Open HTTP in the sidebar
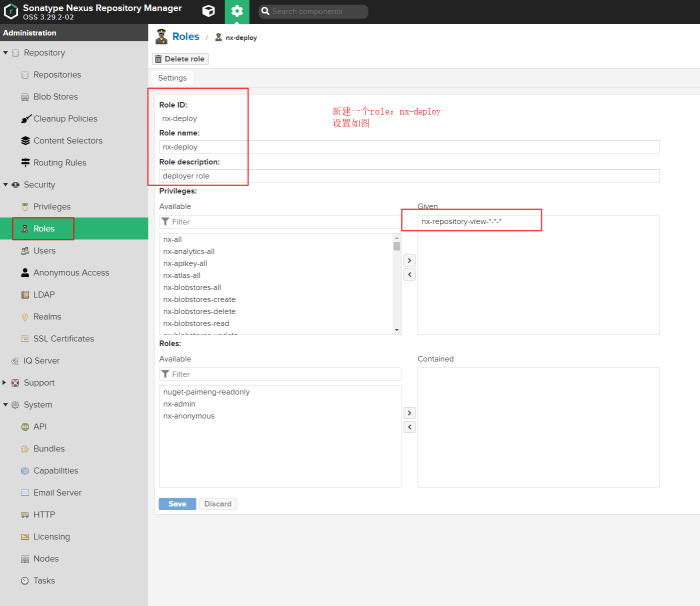Screen dimensions: 700x606 (x=44, y=514)
